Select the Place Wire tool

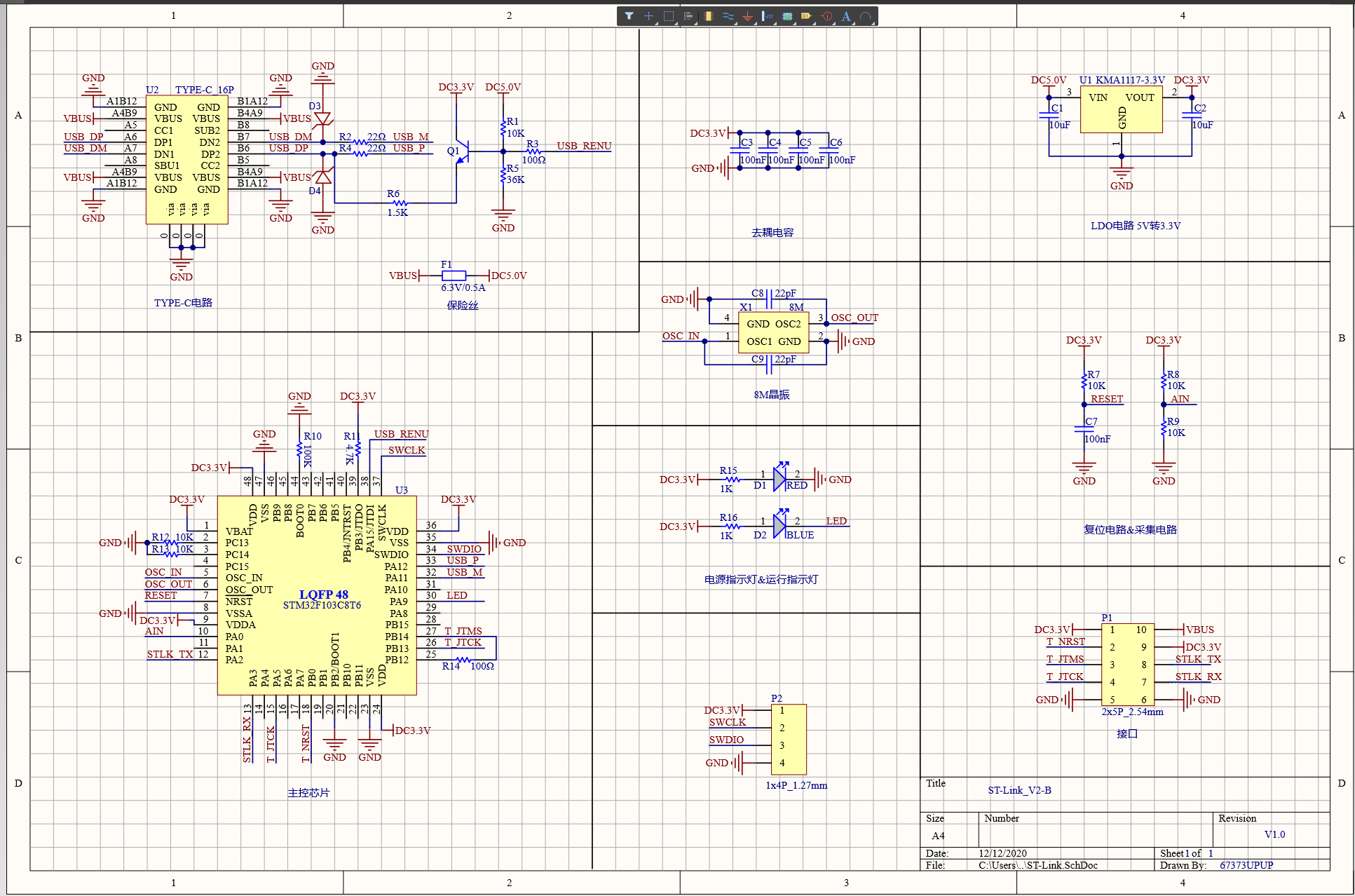(728, 16)
